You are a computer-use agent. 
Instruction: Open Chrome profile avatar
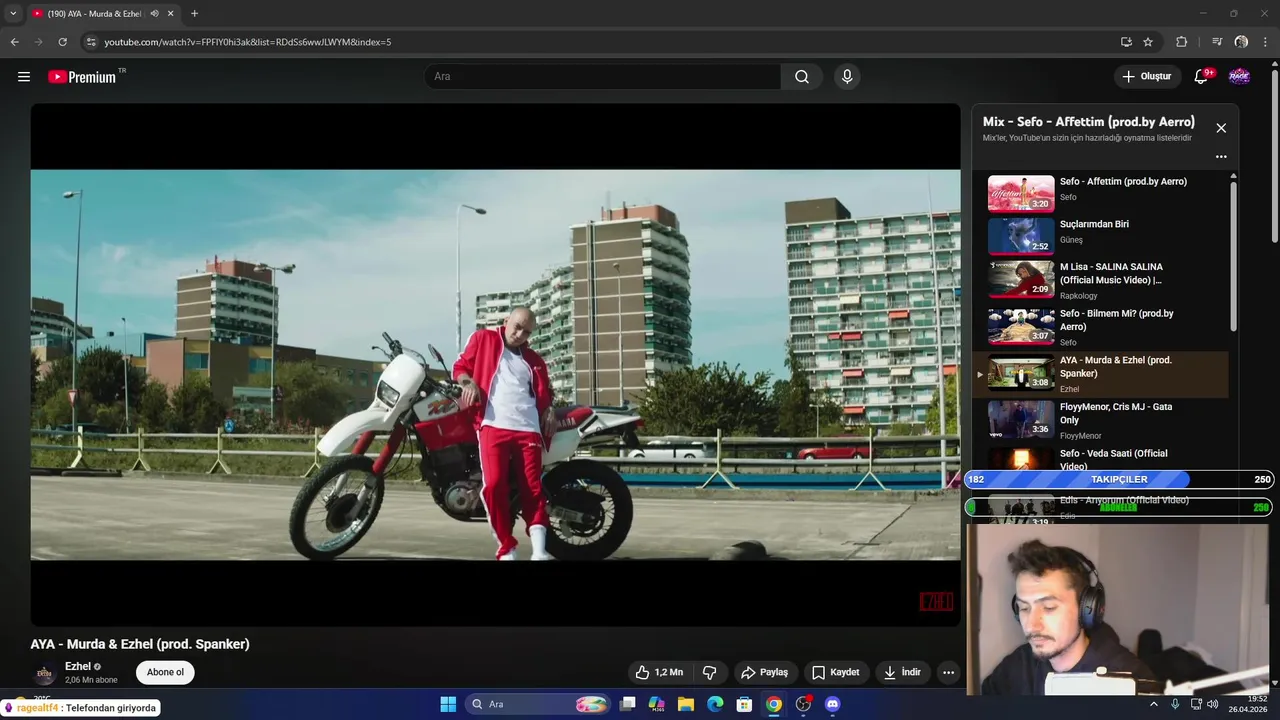click(1241, 42)
